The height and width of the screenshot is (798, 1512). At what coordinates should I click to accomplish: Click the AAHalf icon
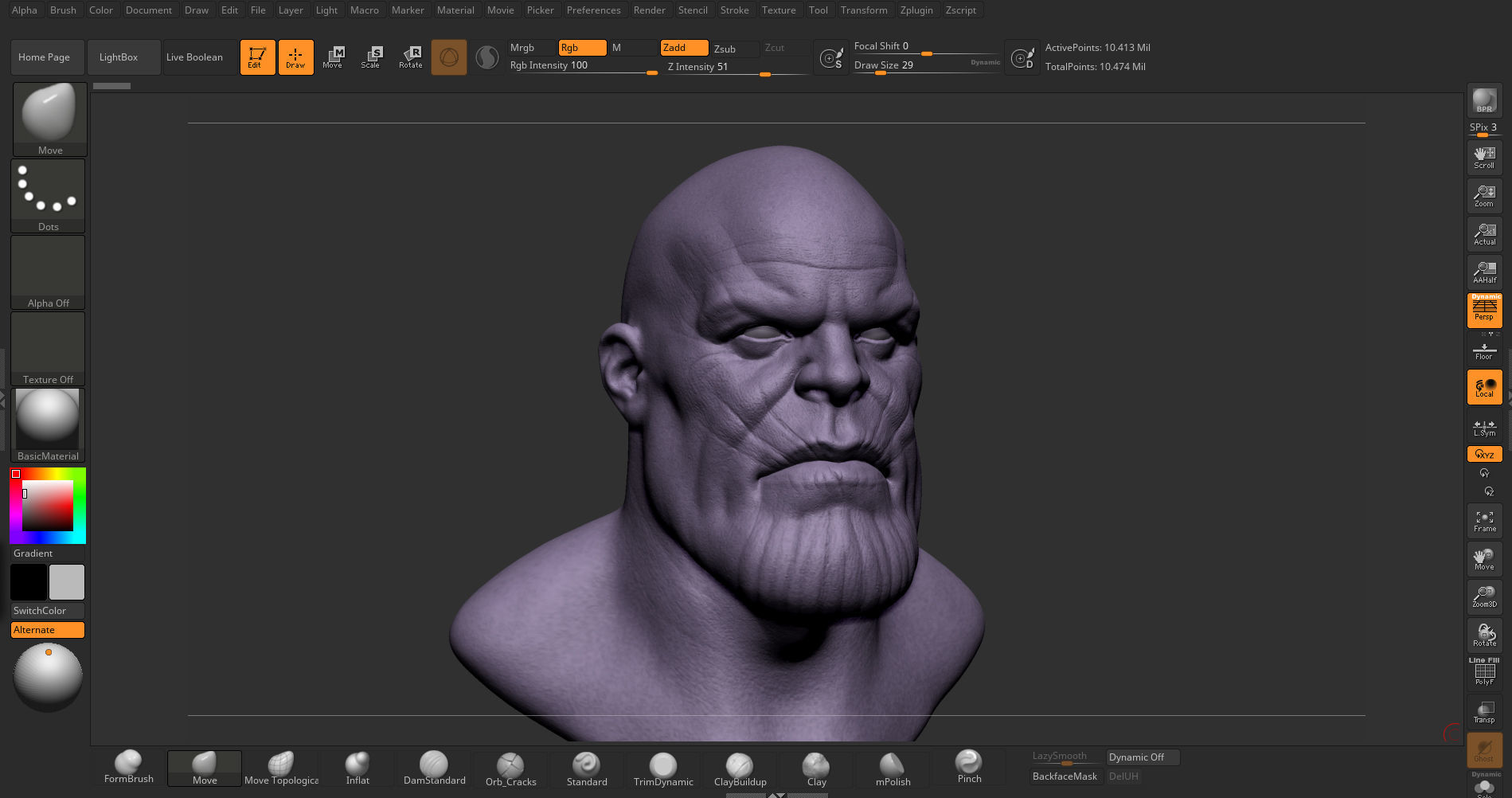pyautogui.click(x=1484, y=272)
